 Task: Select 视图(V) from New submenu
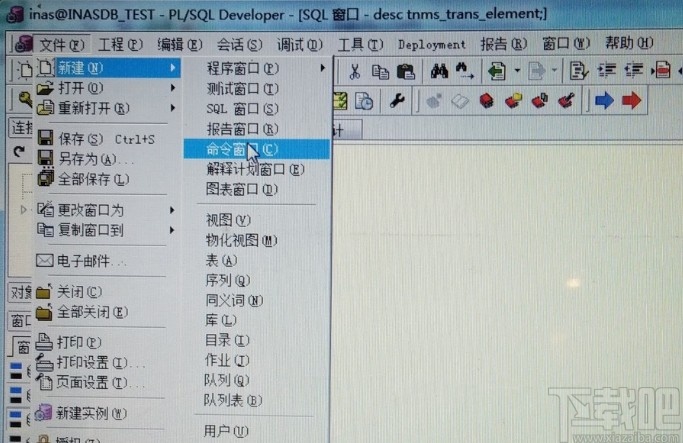tap(257, 220)
